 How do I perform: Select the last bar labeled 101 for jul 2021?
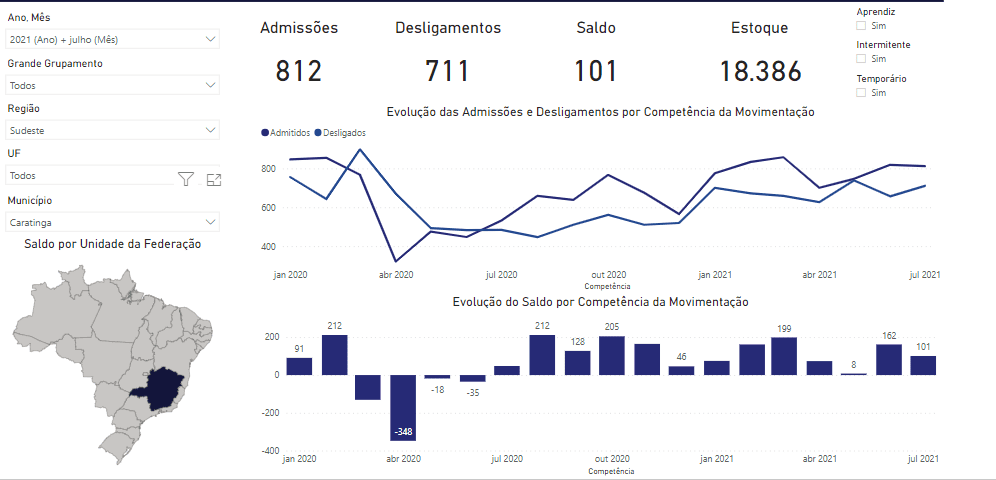pos(923,365)
